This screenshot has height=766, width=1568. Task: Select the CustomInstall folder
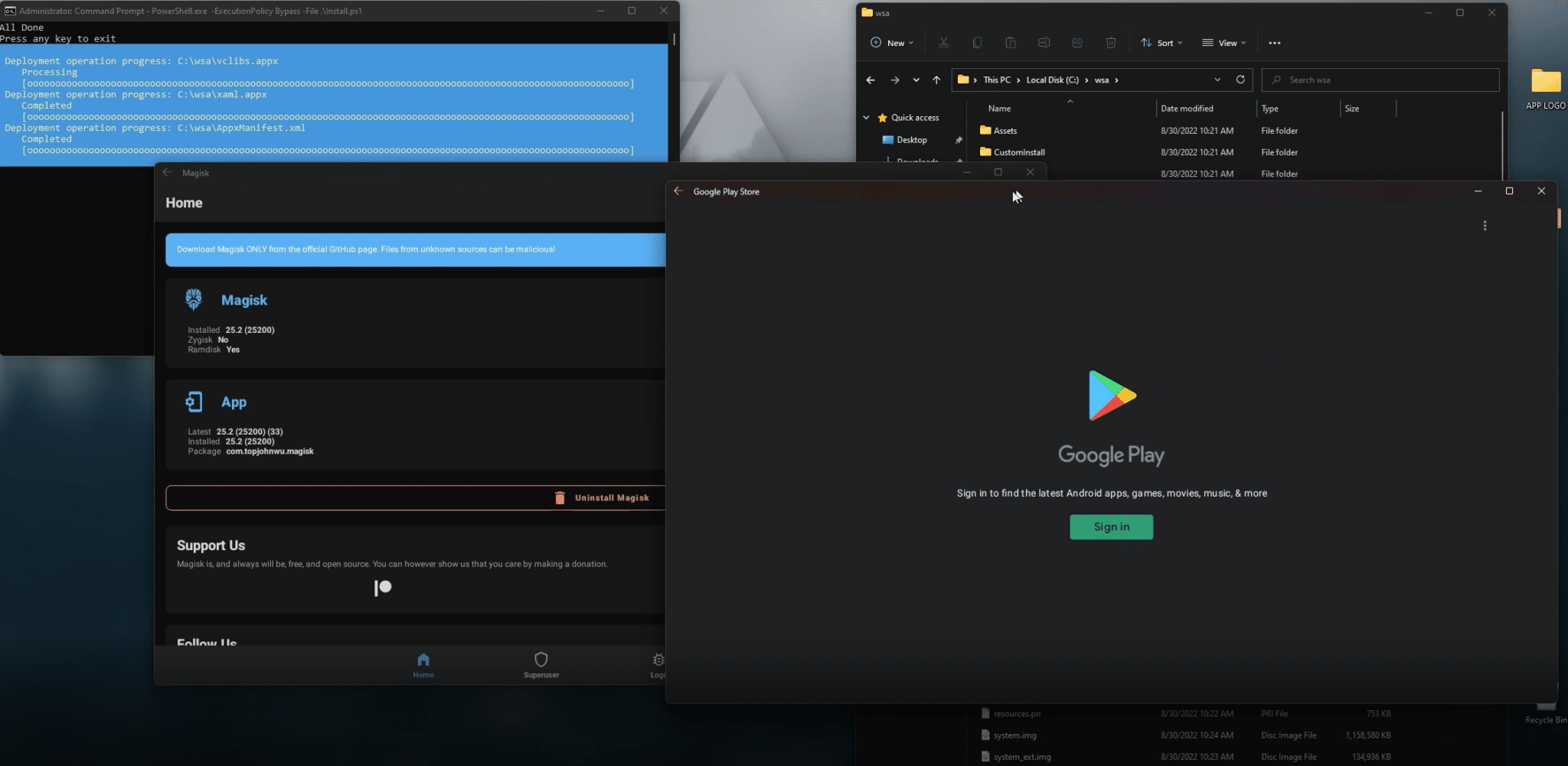[1018, 152]
